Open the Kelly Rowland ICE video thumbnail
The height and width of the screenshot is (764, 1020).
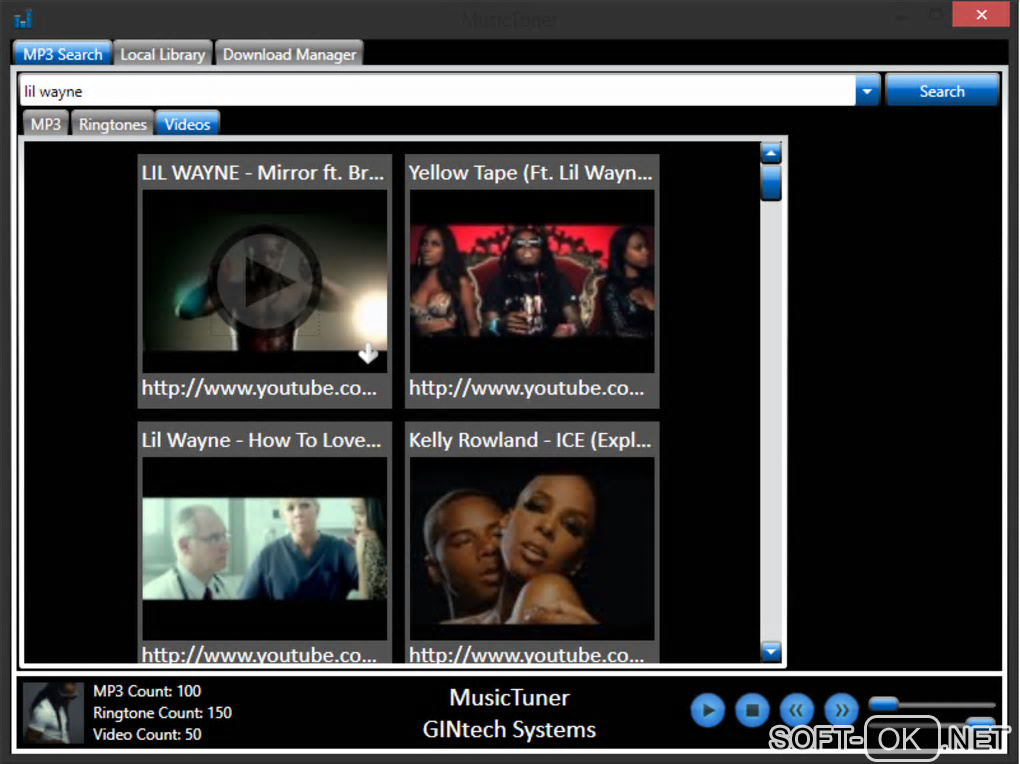(x=531, y=548)
